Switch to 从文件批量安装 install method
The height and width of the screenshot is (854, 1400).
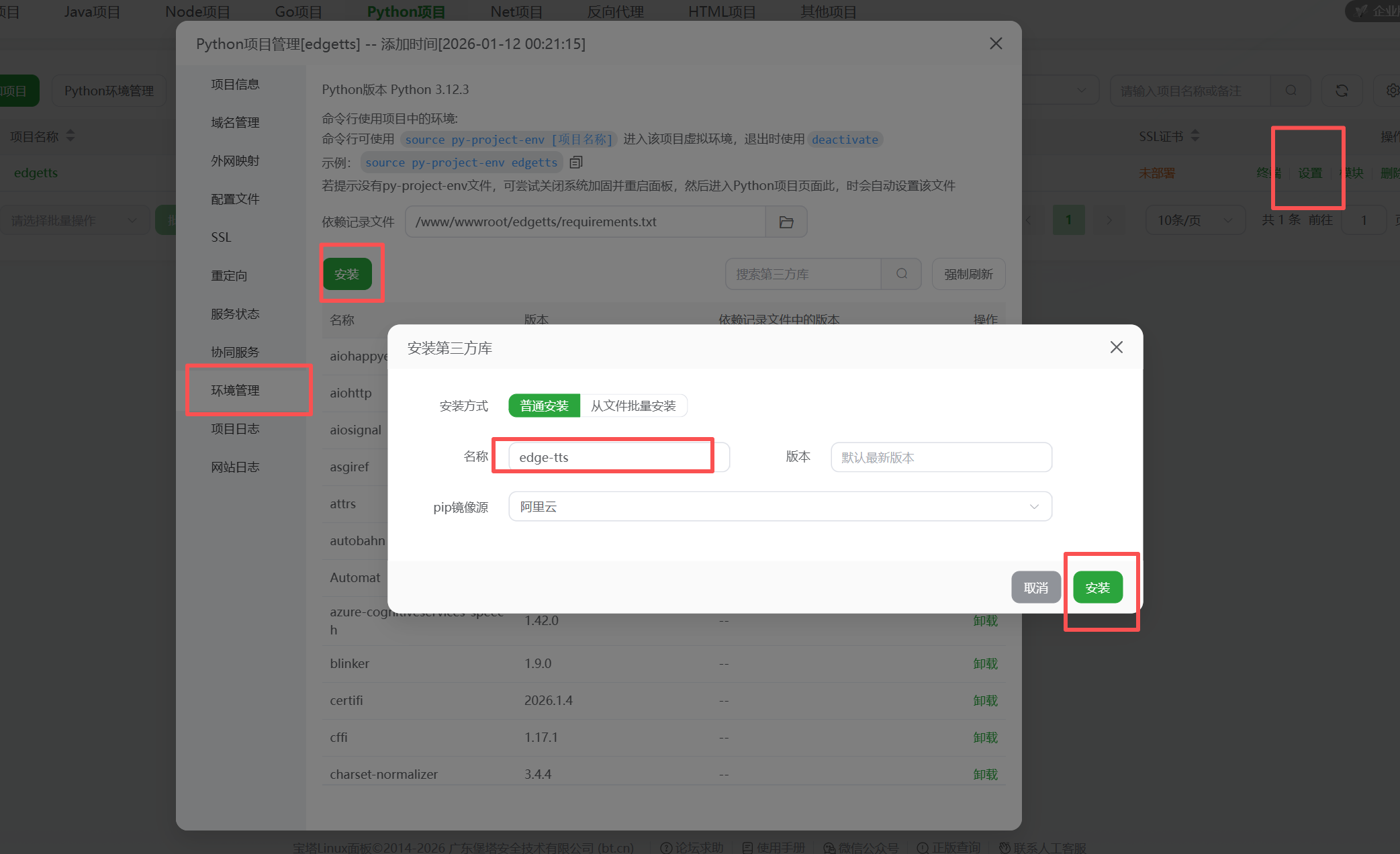coord(633,406)
